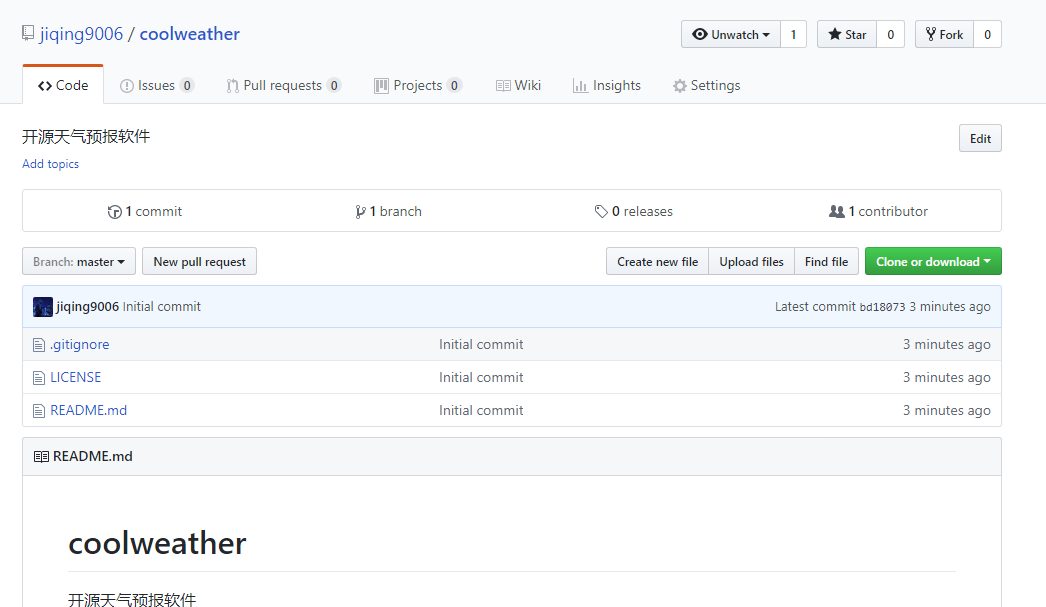Click the Edit description button
This screenshot has height=607, width=1046.
pyautogui.click(x=980, y=138)
